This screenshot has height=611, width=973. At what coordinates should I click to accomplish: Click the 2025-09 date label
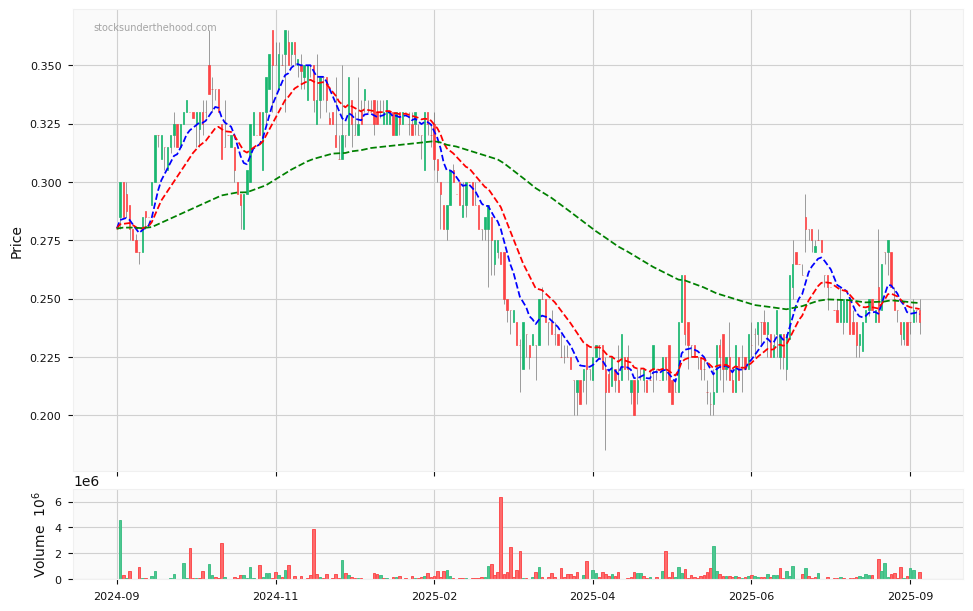coord(910,596)
